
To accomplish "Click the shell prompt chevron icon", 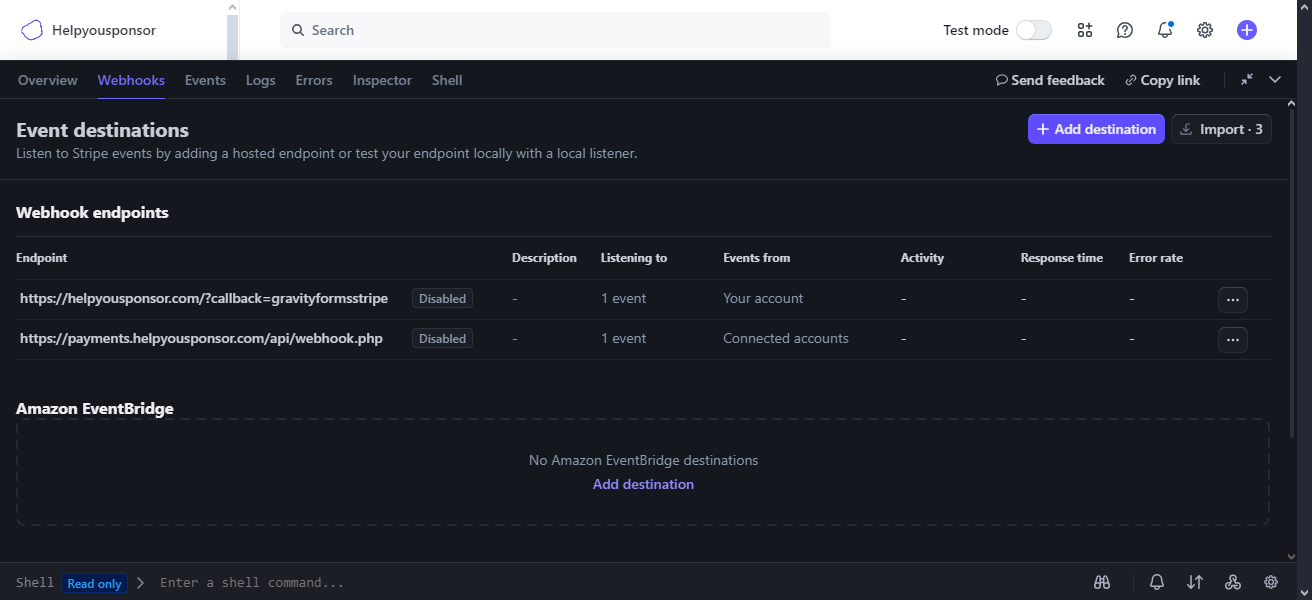I will 140,583.
